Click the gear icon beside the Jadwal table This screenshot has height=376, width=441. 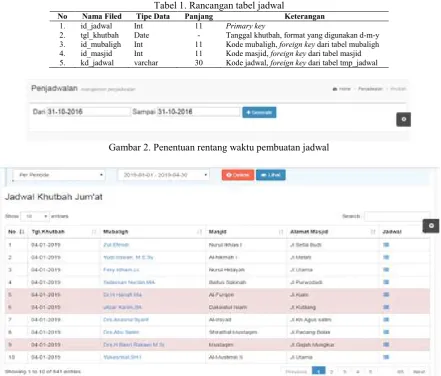click(431, 226)
